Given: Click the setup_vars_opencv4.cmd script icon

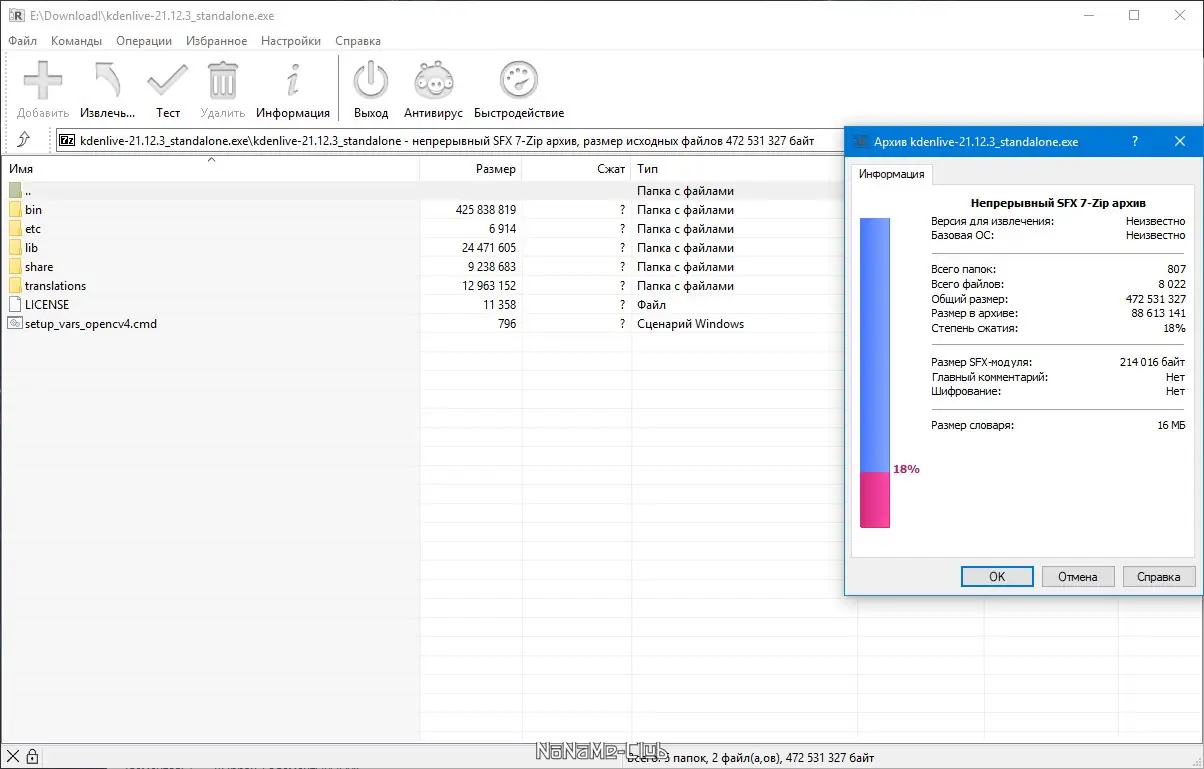Looking at the screenshot, I should [x=15, y=324].
